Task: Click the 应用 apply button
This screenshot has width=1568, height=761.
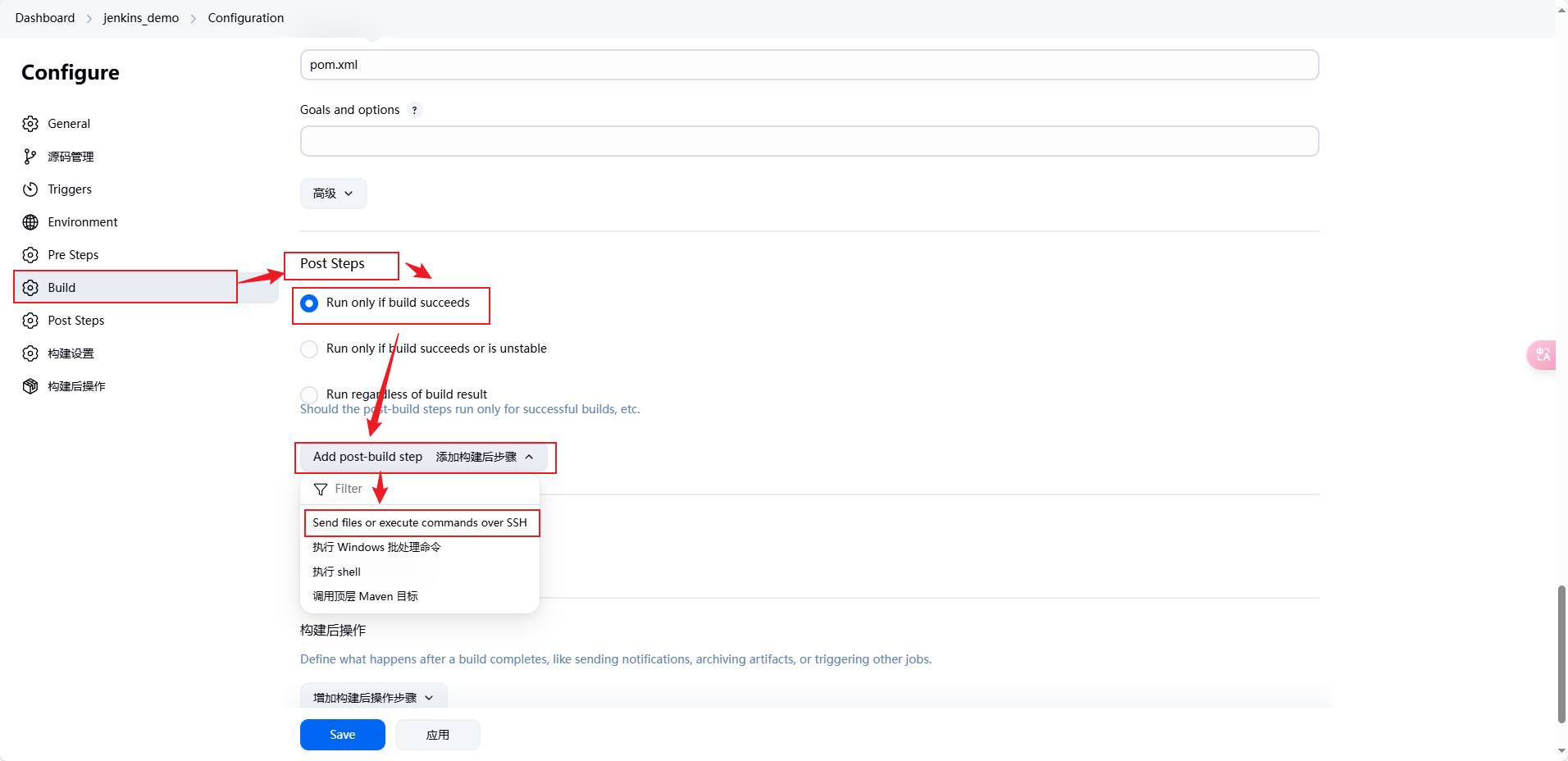Action: point(438,735)
